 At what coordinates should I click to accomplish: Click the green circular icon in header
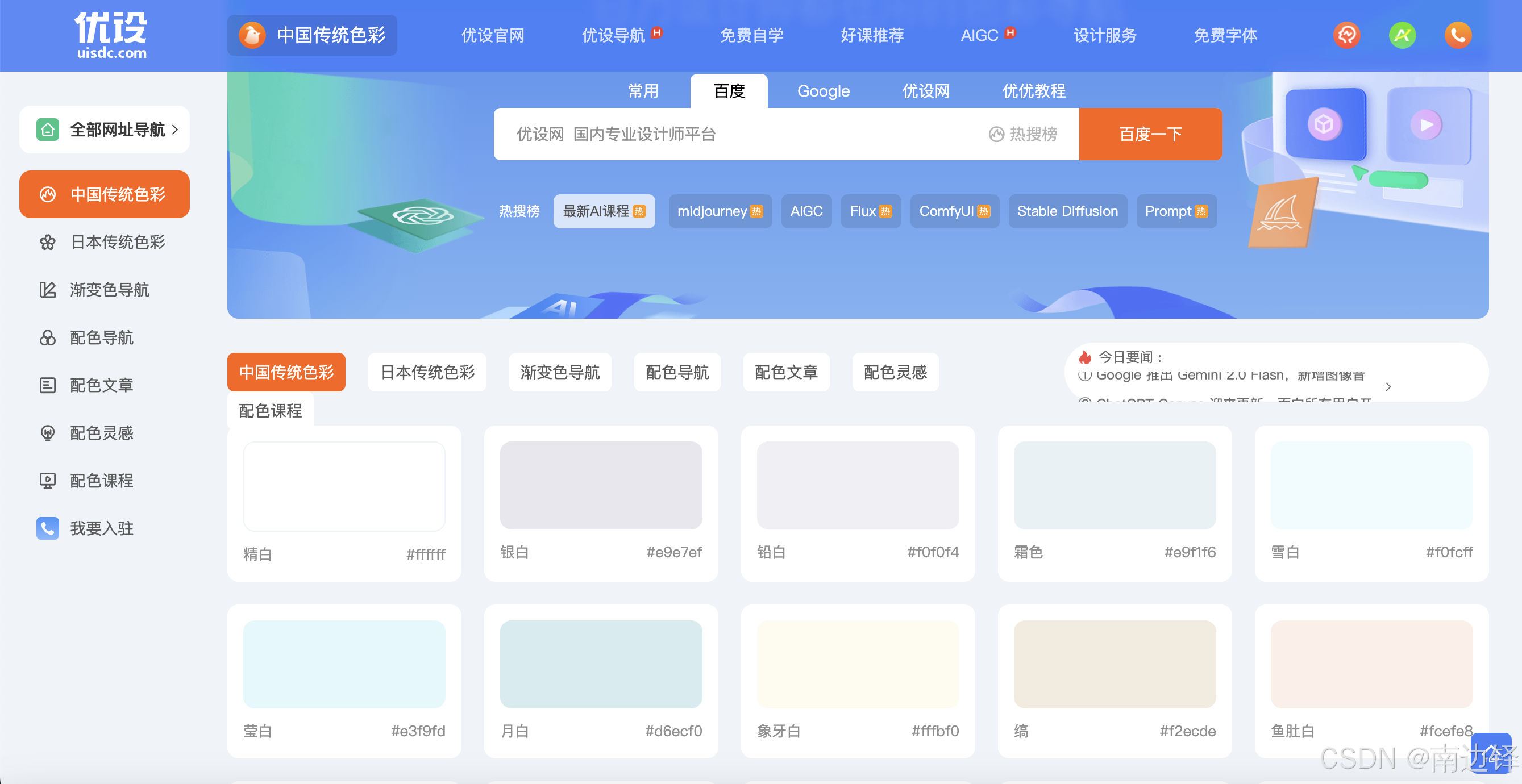(1402, 35)
